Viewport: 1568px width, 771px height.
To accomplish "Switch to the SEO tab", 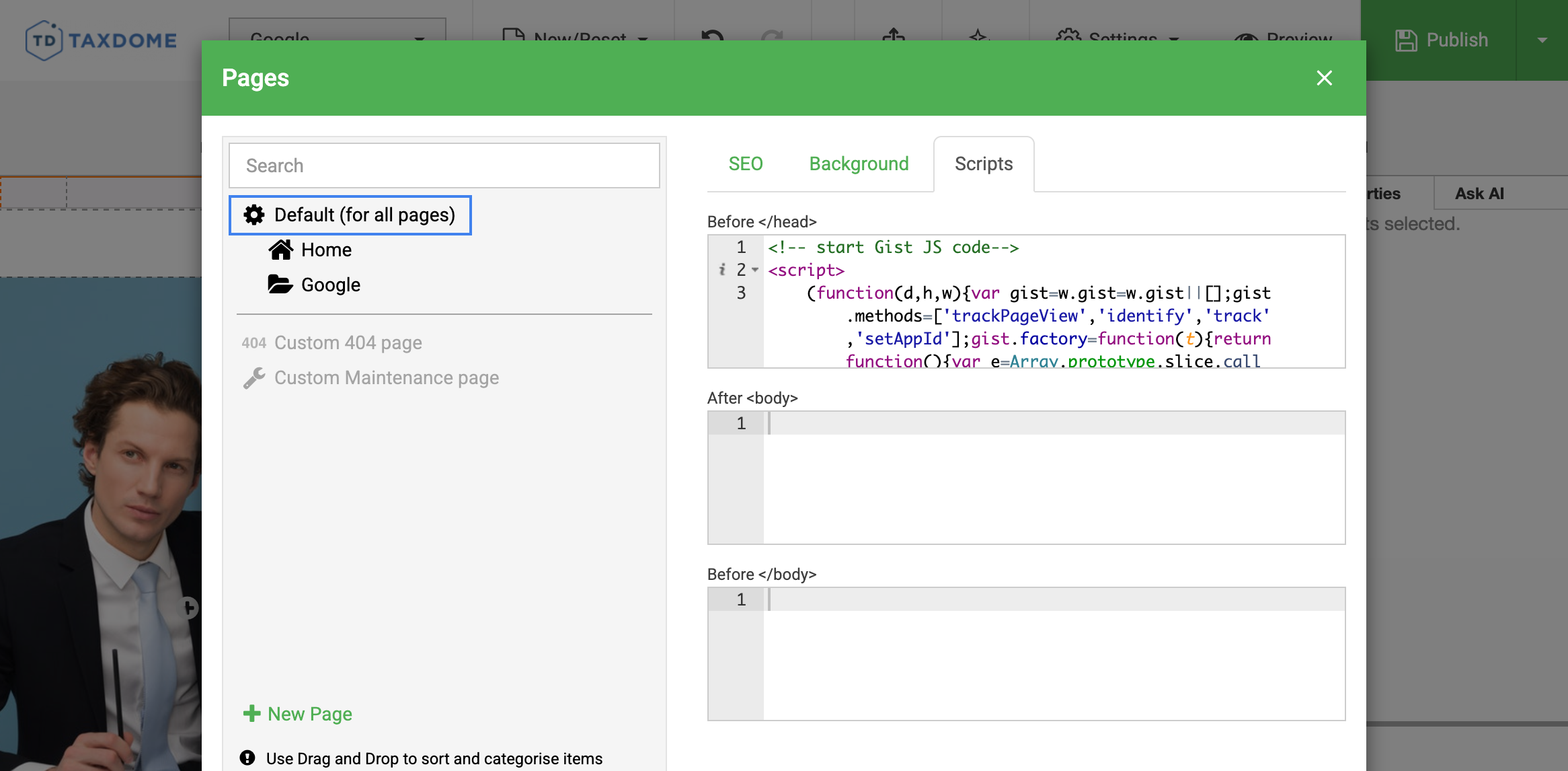I will (746, 164).
